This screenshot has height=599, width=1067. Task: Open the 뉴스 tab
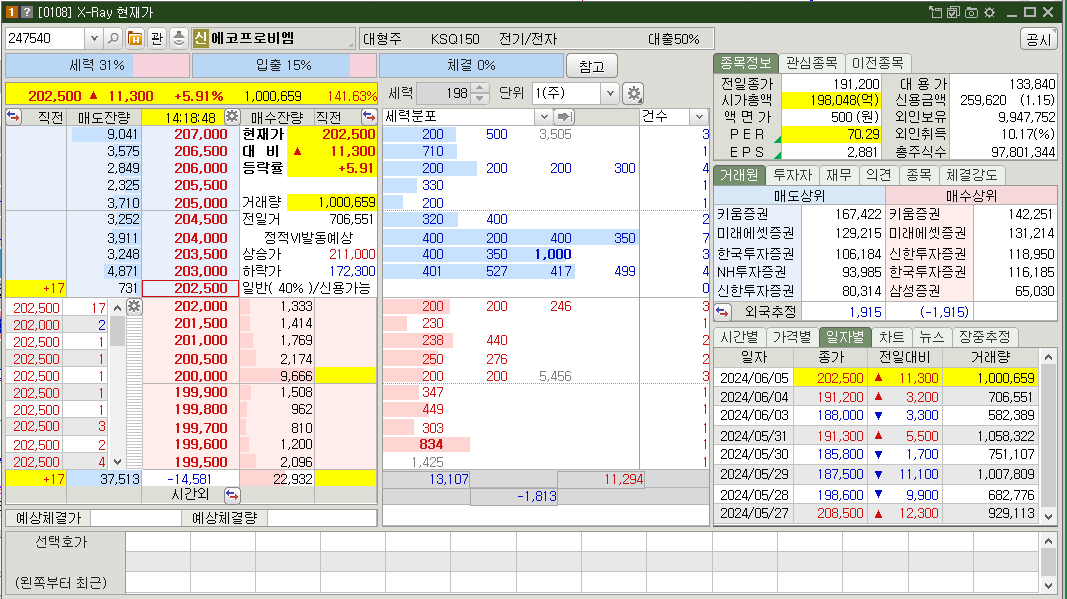click(x=932, y=337)
